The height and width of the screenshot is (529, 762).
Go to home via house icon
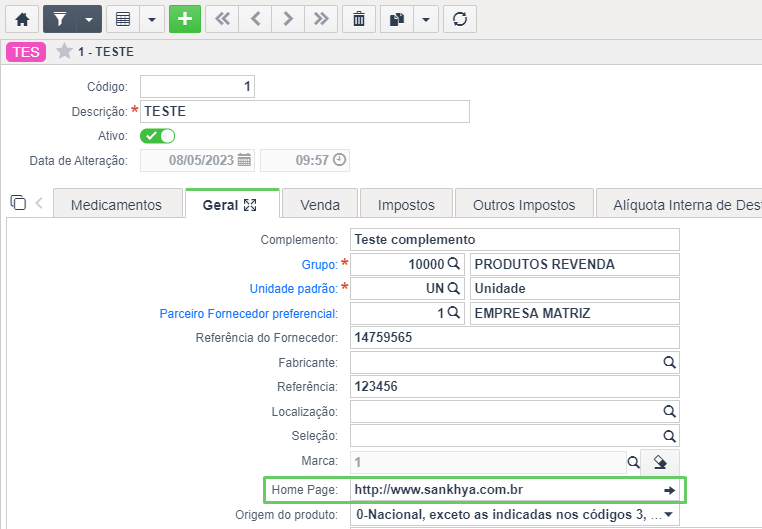[22, 19]
